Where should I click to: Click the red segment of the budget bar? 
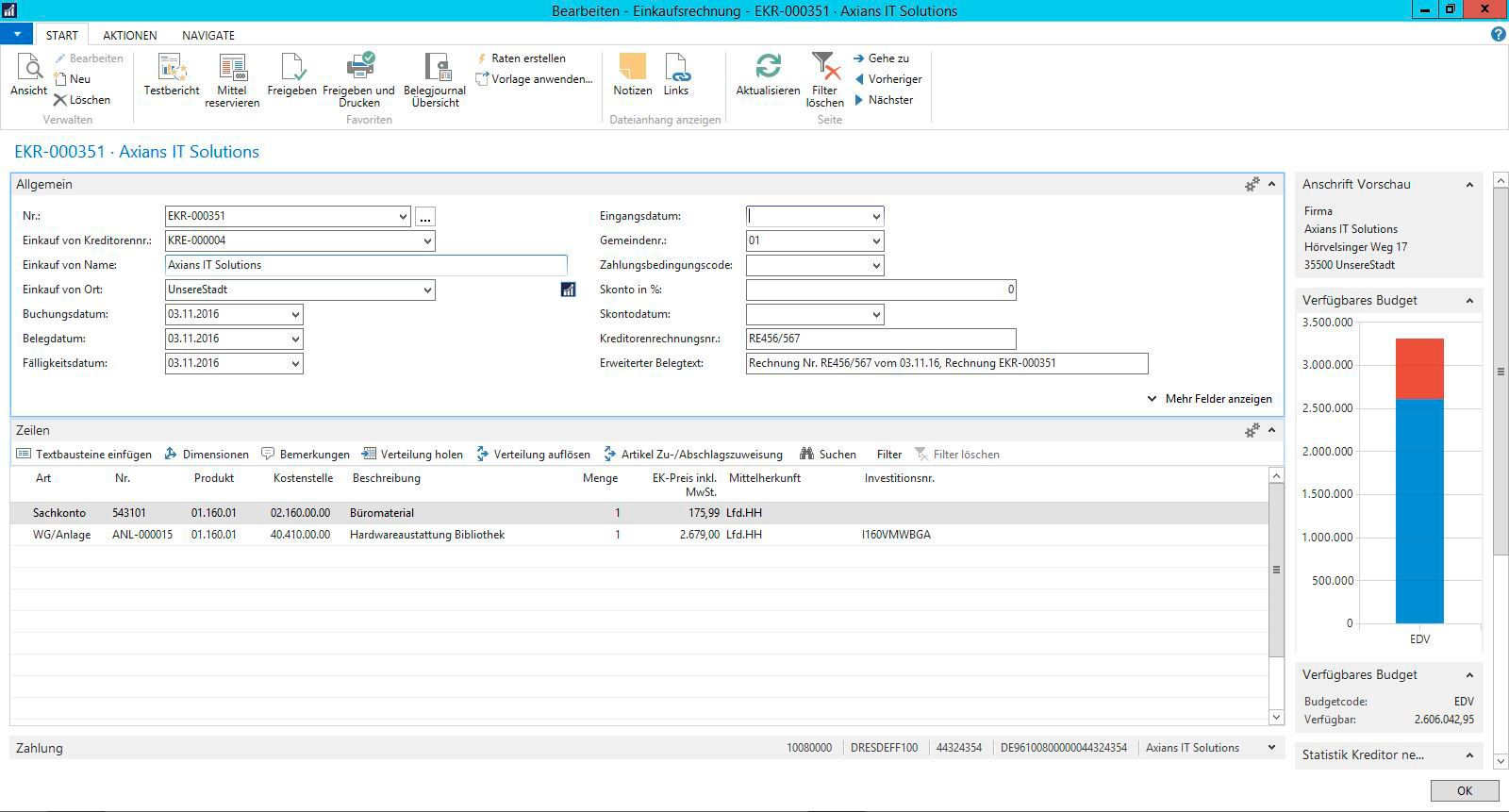(1419, 368)
